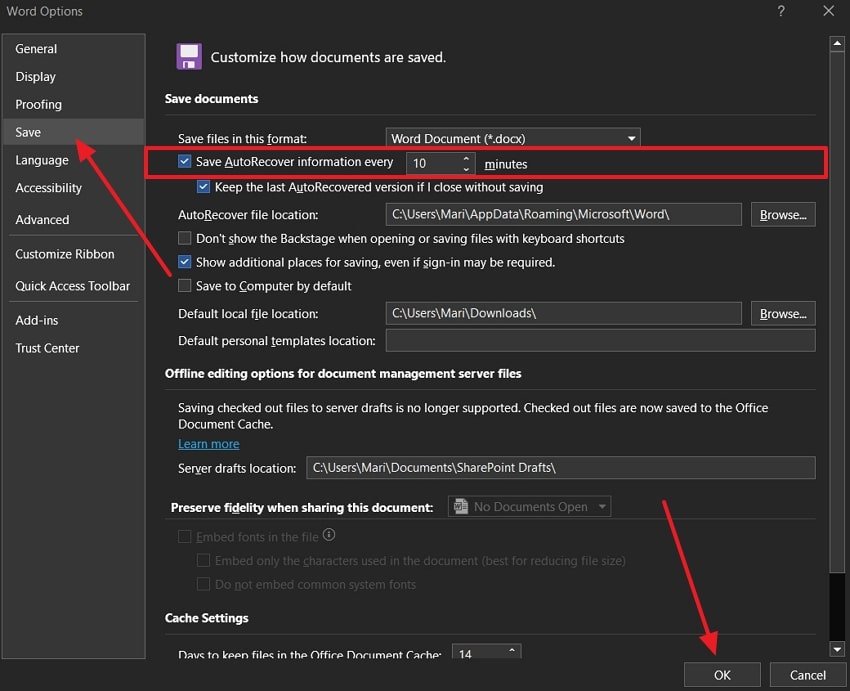Open the Save files format dropdown

coord(513,139)
